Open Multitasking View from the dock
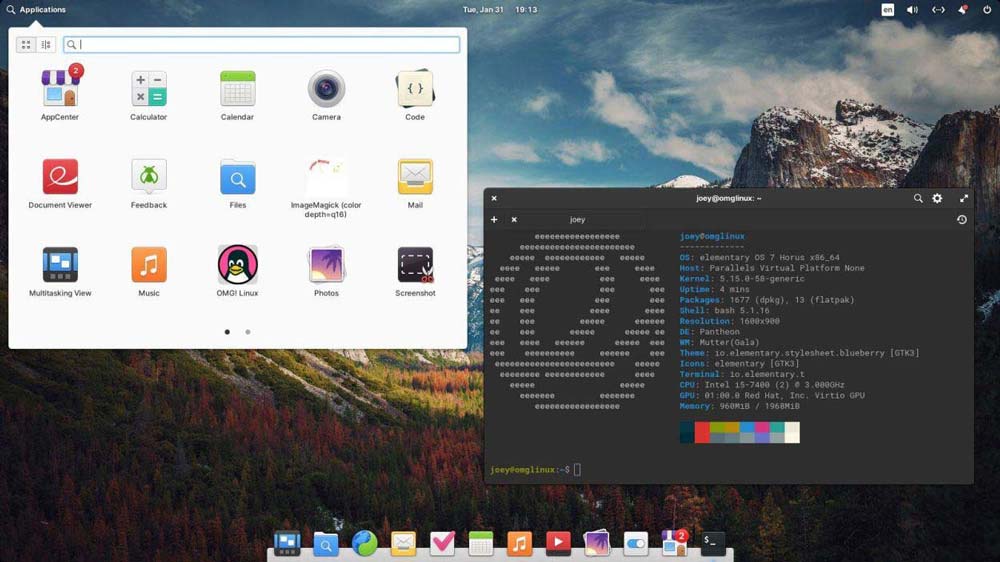This screenshot has height=562, width=1000. [x=287, y=544]
